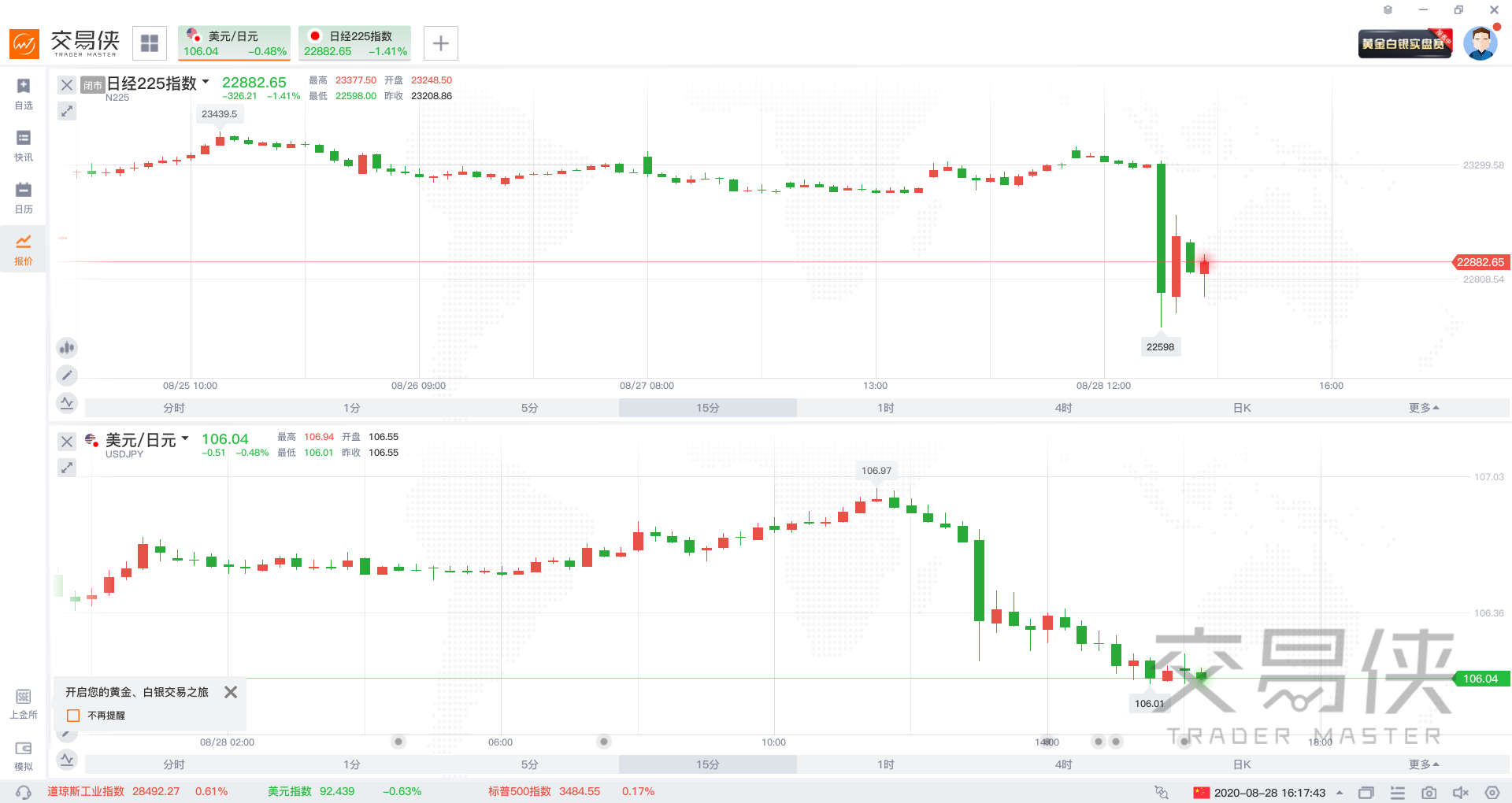This screenshot has height=803, width=1512.
Task: Select 5分 timeframe in Nikkei chart
Action: coord(530,408)
